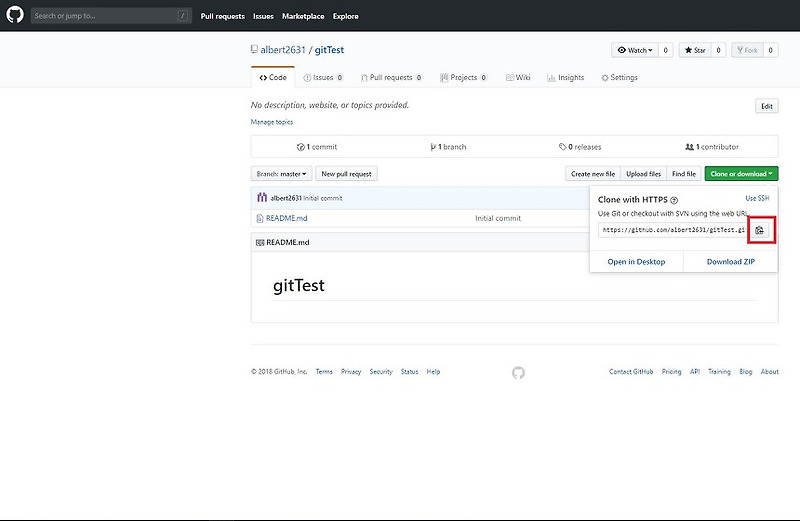
Task: Open Contact GitHub footer link
Action: pos(631,372)
